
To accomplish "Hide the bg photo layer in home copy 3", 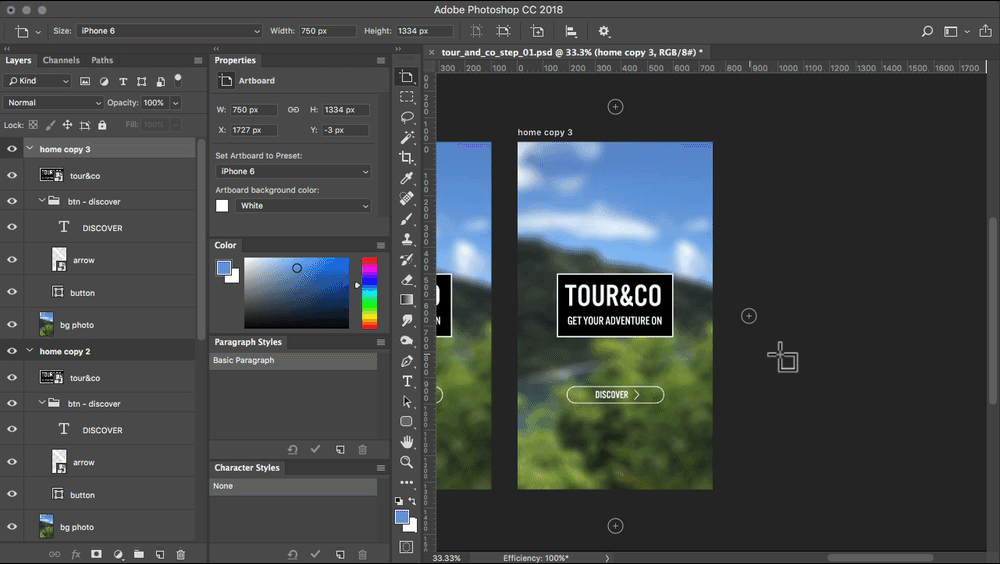I will [12, 325].
